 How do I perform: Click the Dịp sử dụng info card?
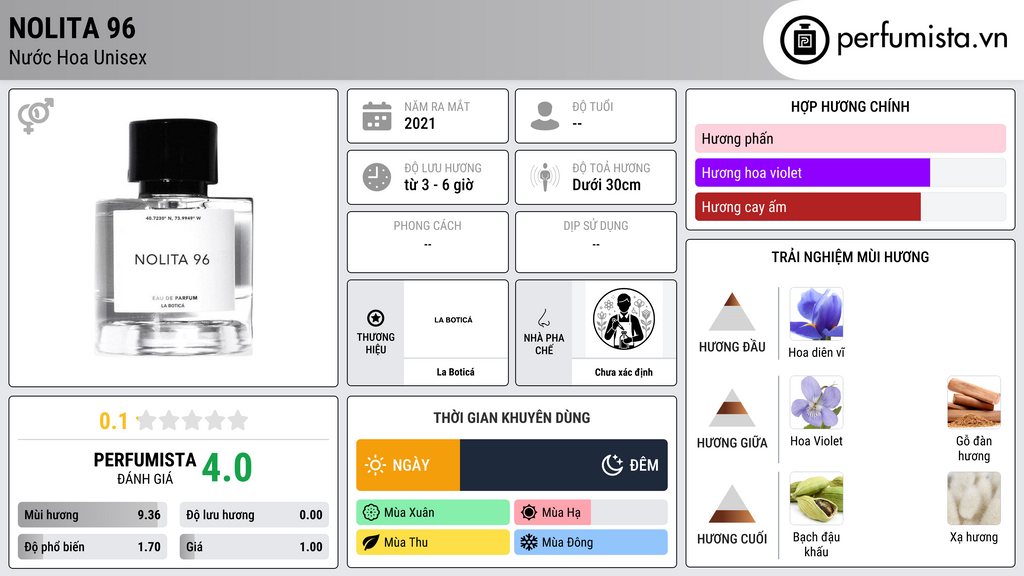[596, 242]
